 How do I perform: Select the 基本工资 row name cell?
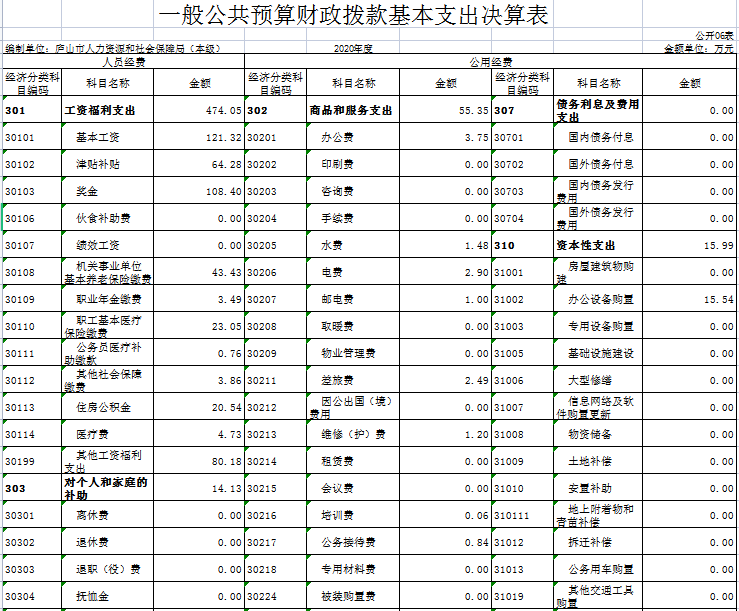click(x=106, y=137)
